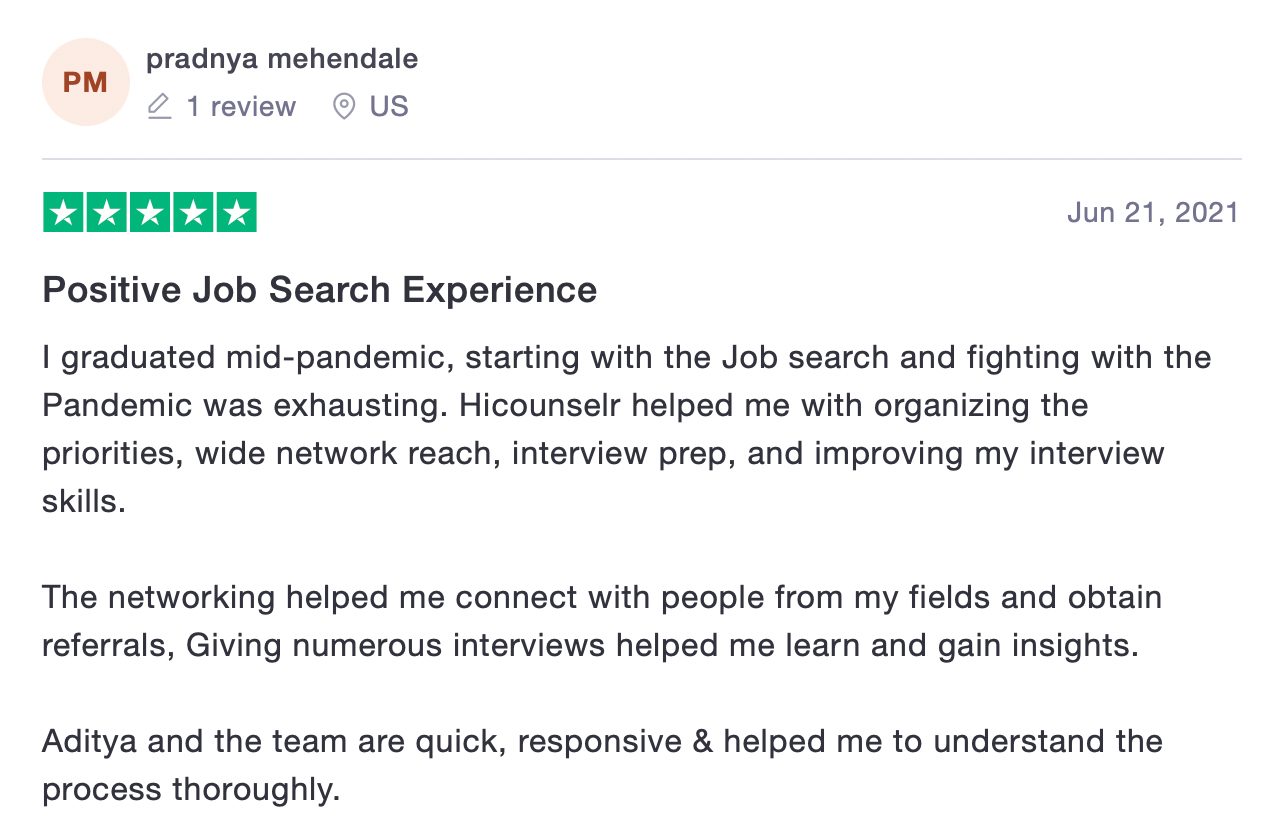Click the review date Jun 21, 2021
Screen dimensions: 1282x830
(1152, 212)
